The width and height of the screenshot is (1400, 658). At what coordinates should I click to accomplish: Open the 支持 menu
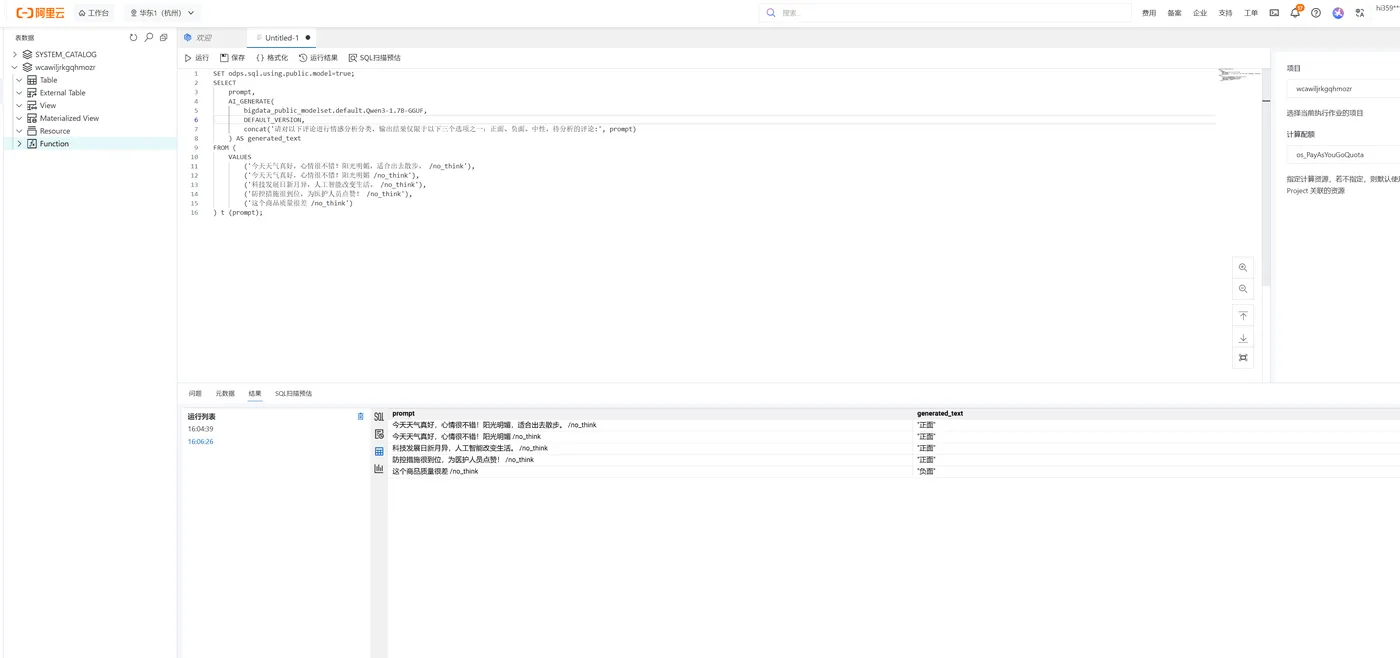point(1225,13)
